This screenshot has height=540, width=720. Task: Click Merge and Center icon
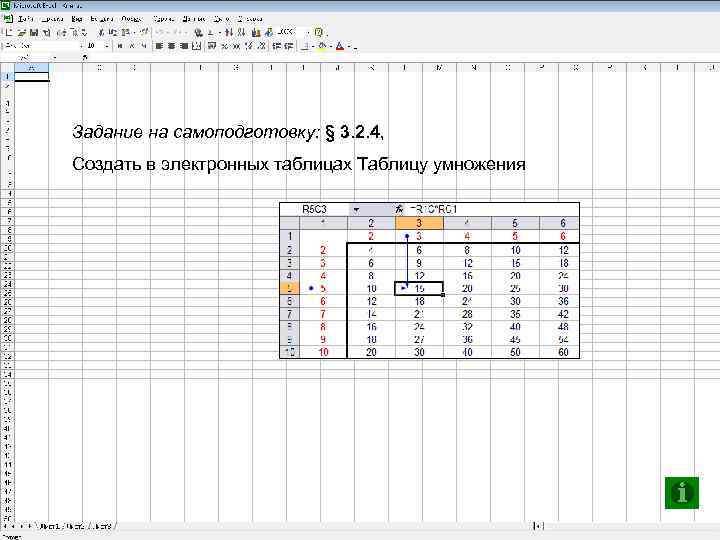click(196, 46)
